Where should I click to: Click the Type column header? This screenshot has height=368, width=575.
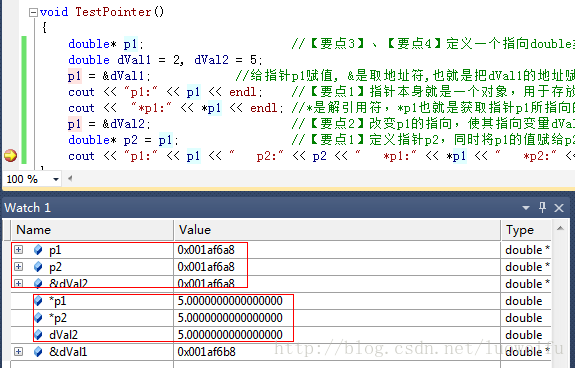click(526, 230)
